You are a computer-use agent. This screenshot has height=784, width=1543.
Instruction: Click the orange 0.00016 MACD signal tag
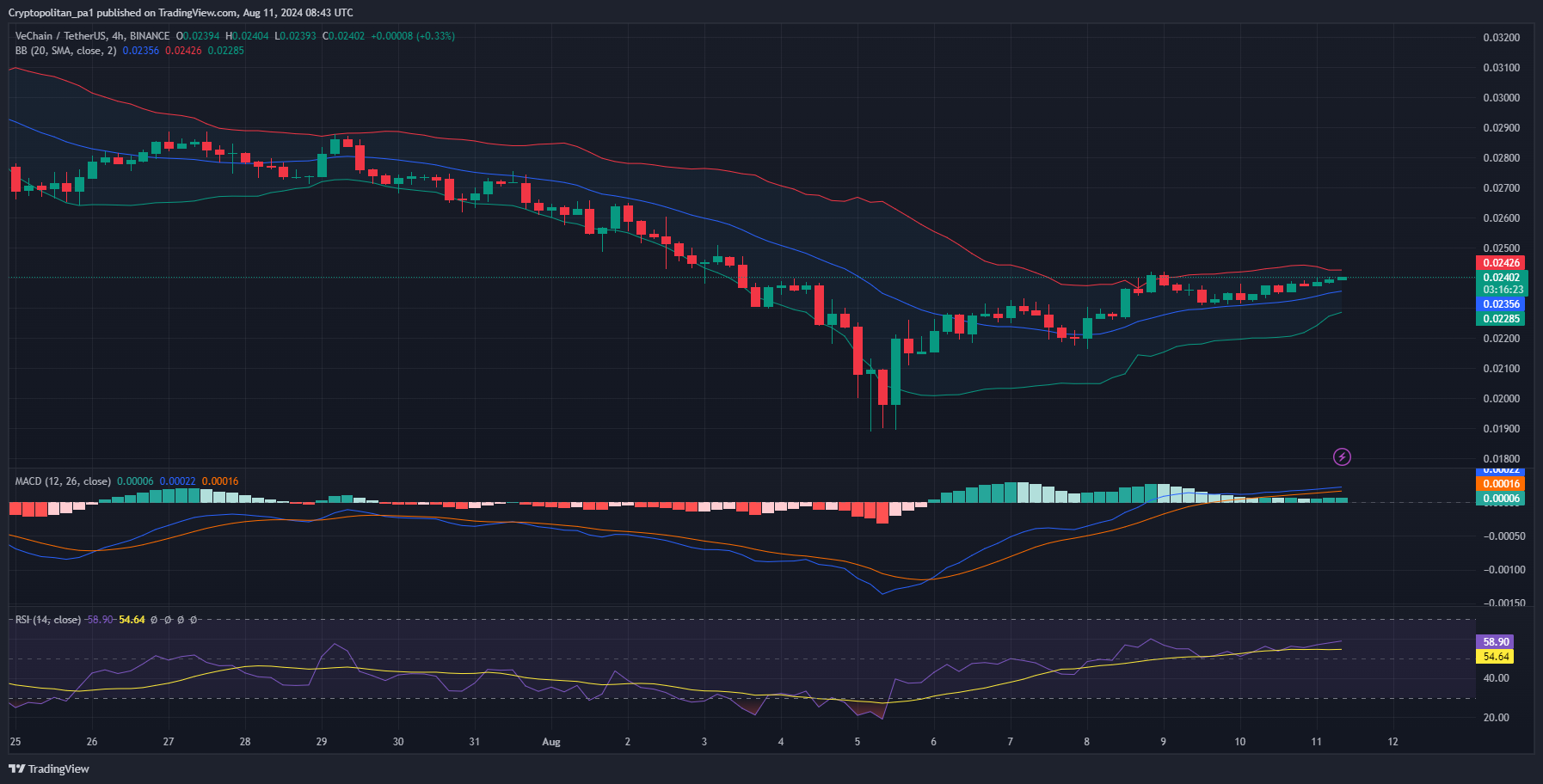pos(1501,484)
